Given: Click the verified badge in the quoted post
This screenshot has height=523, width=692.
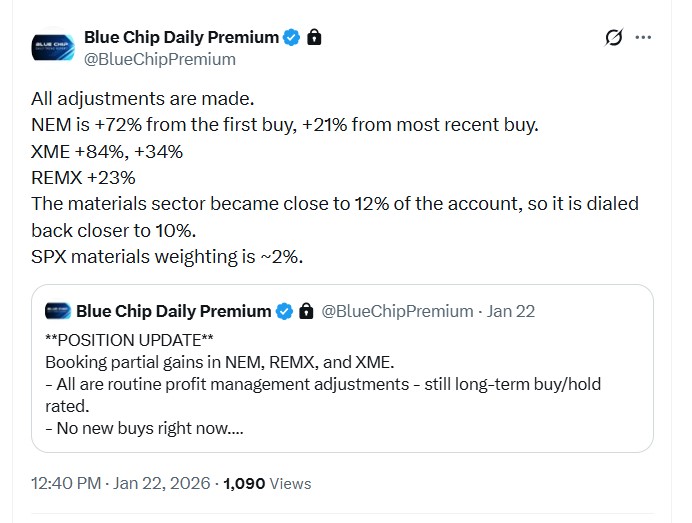Looking at the screenshot, I should pos(283,311).
